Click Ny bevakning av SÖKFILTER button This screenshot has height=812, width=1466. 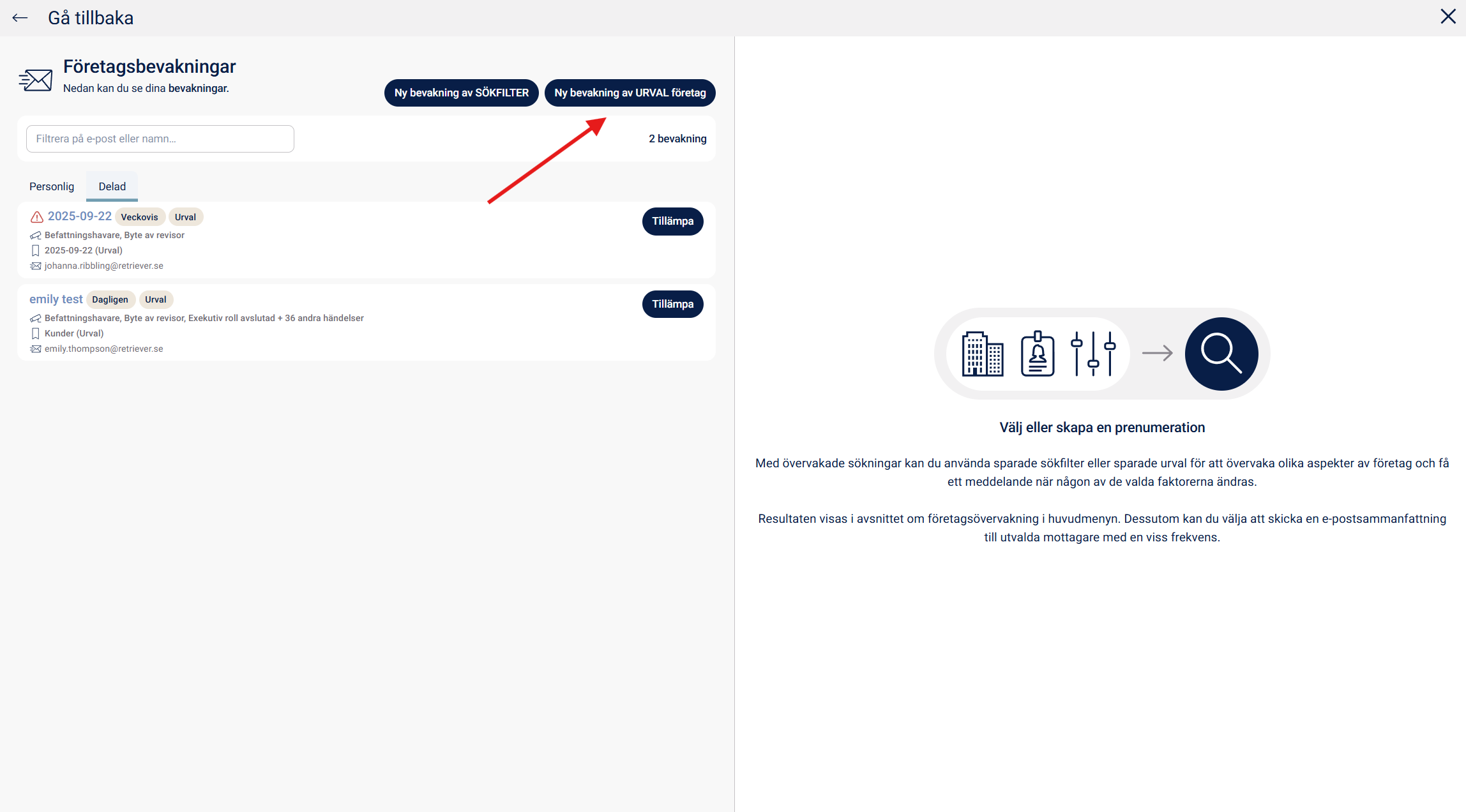tap(461, 93)
